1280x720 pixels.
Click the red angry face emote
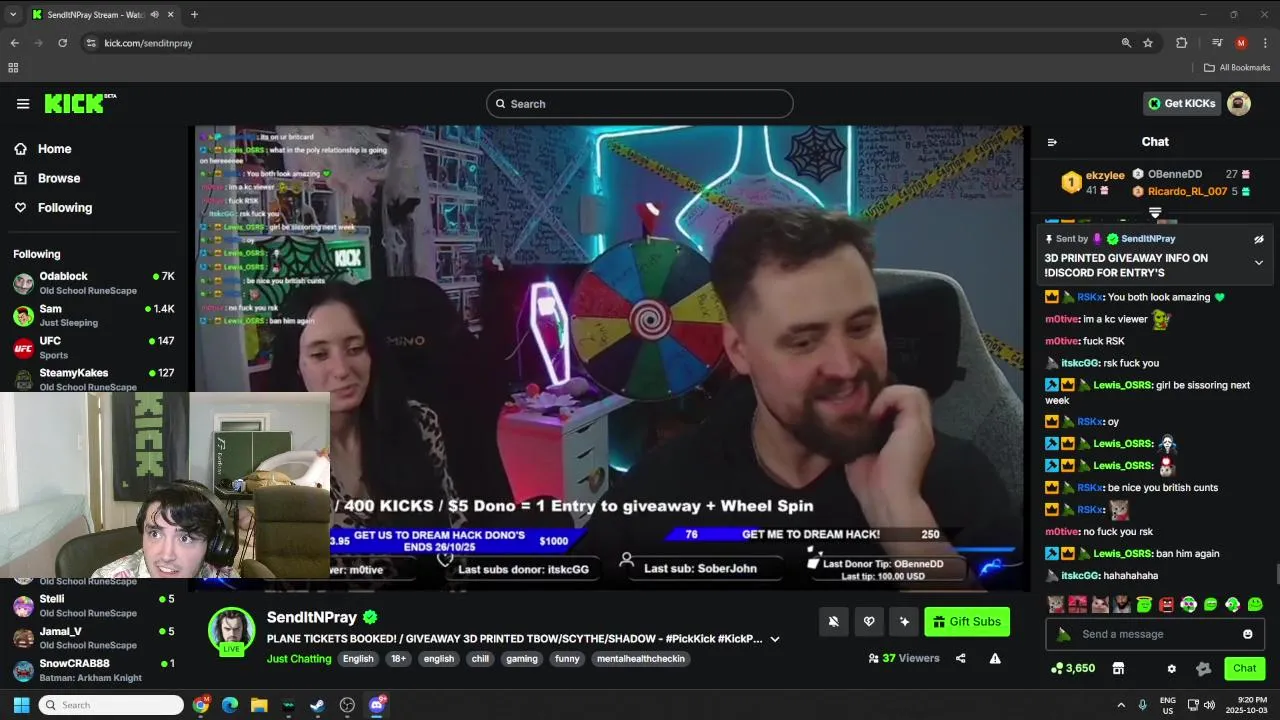coord(1167,604)
